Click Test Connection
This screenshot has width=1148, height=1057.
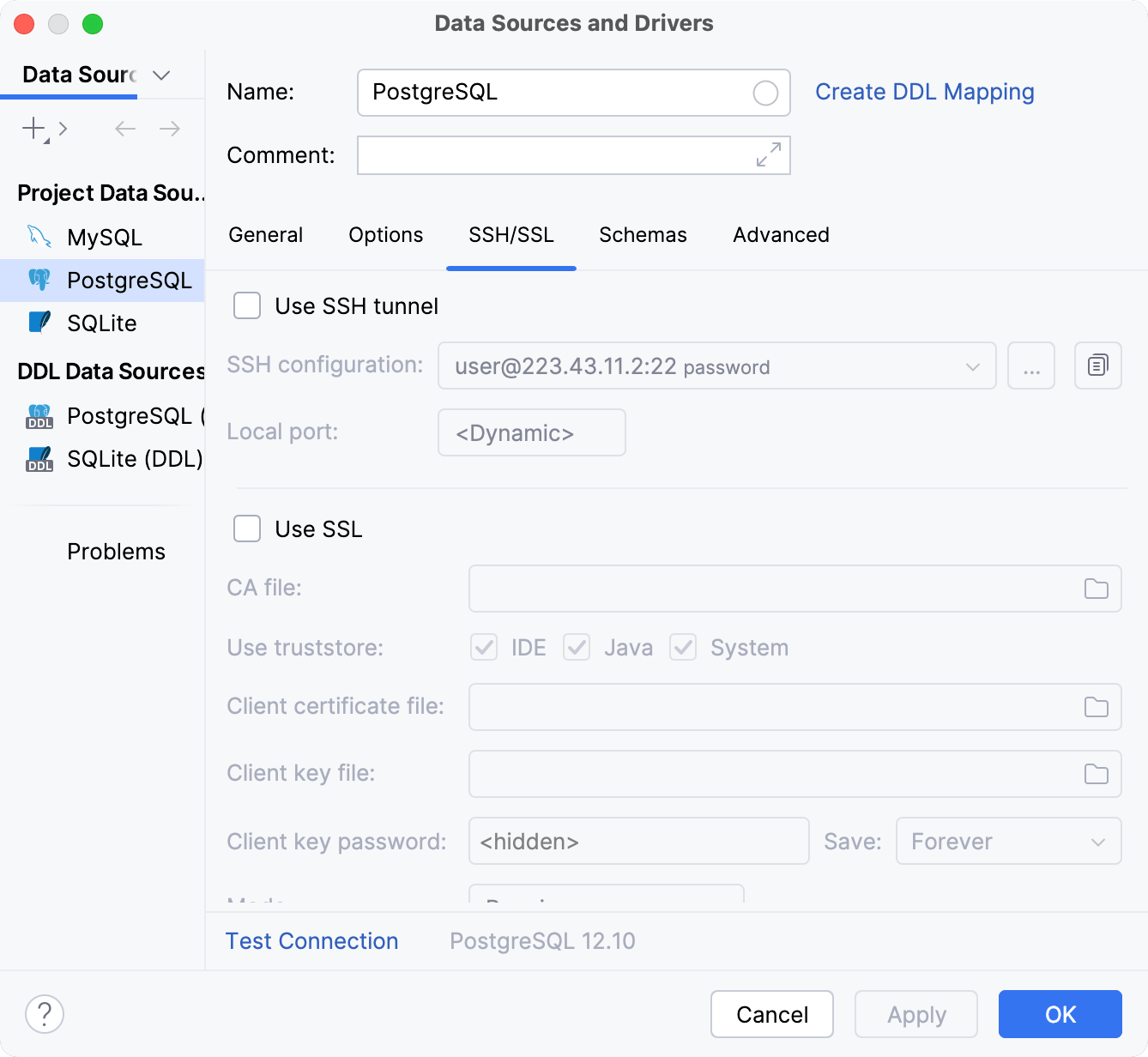311,940
